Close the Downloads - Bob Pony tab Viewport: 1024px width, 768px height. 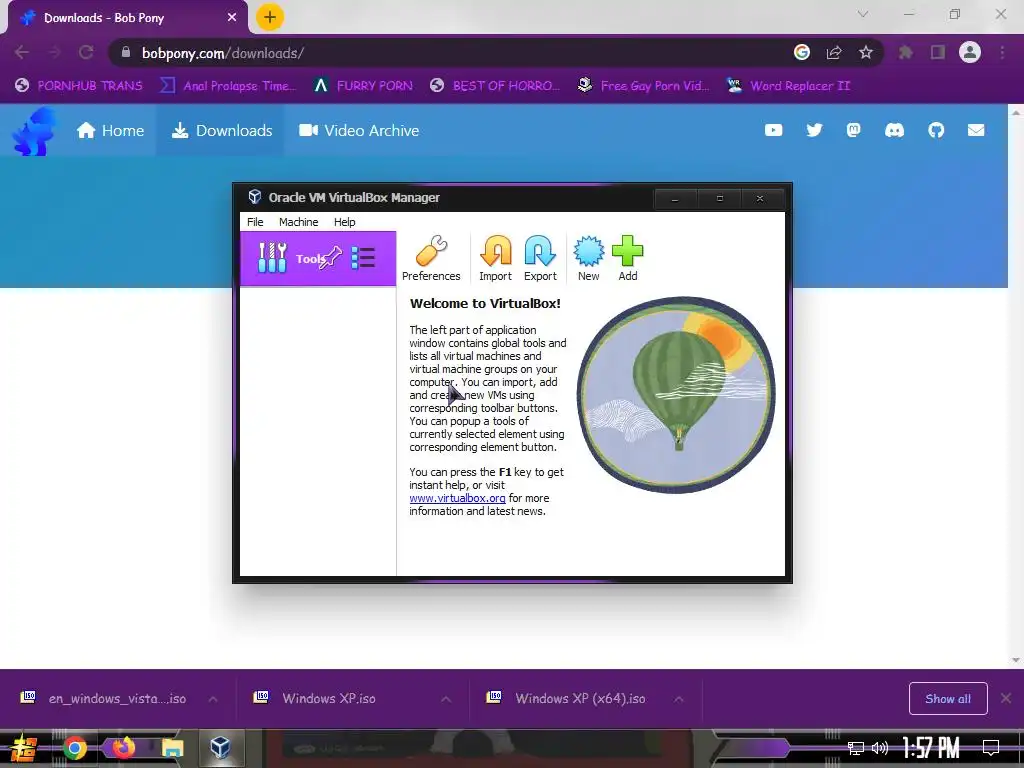pos(232,18)
